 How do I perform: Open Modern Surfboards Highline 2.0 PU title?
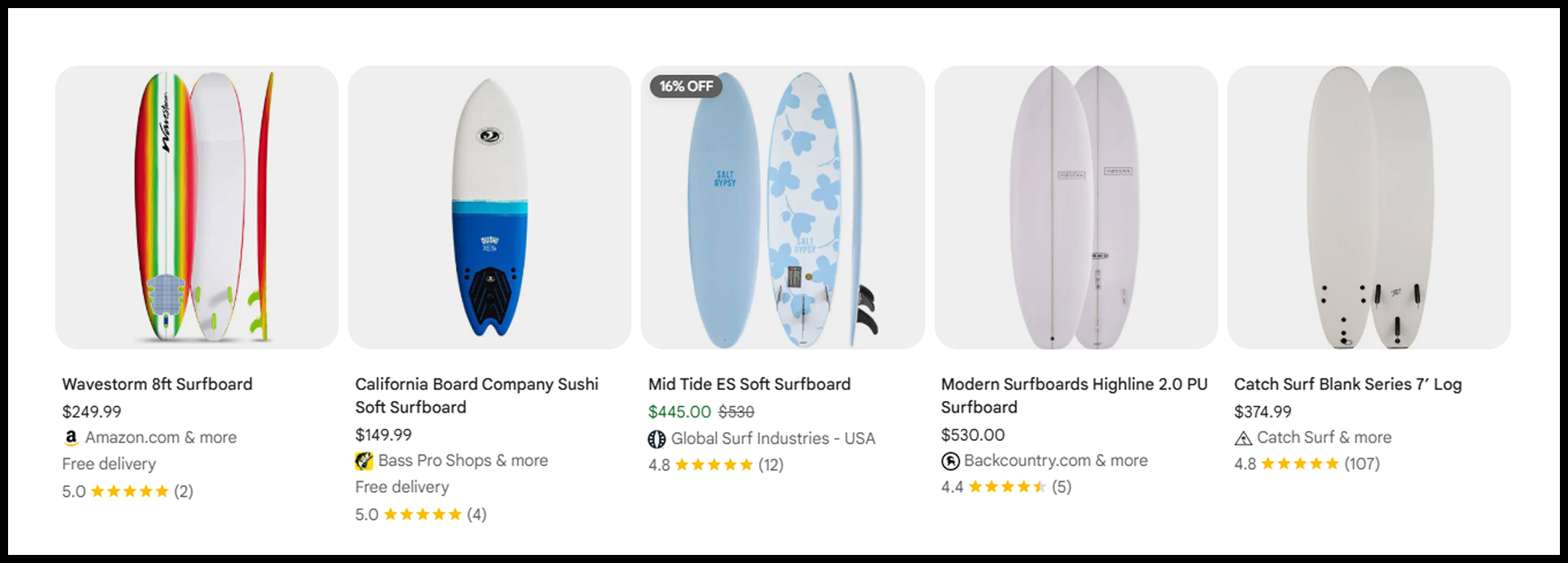(1073, 396)
